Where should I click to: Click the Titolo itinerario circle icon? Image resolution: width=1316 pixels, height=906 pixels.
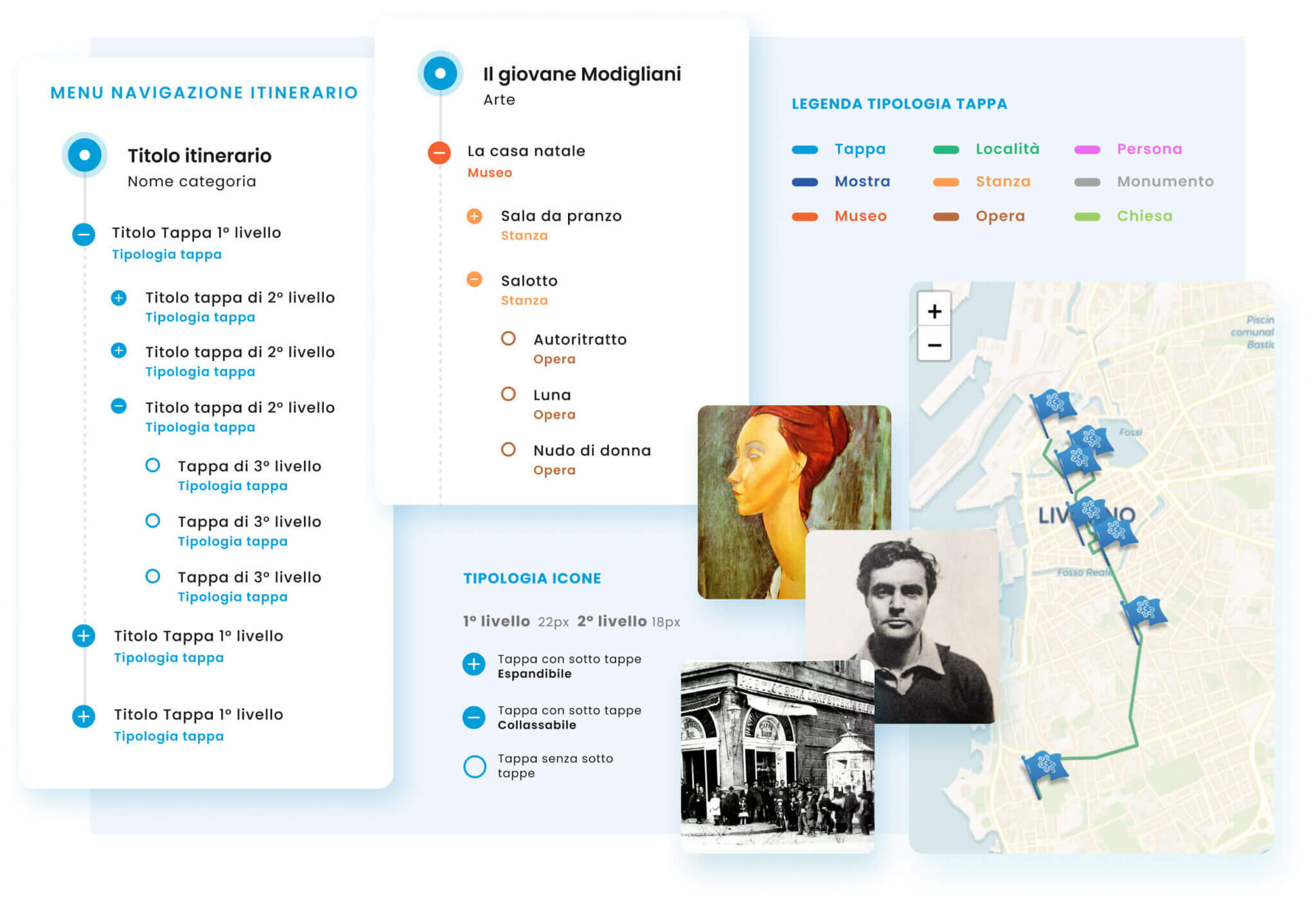coord(84,155)
